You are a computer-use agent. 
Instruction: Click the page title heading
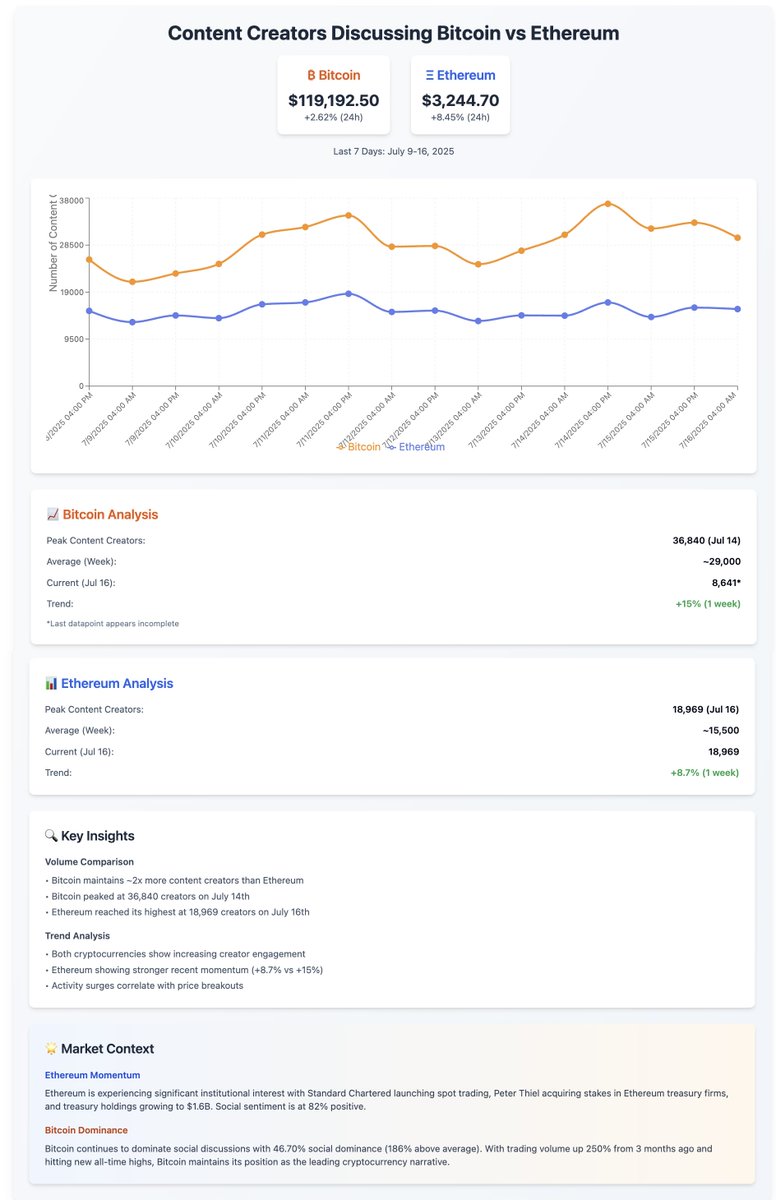click(x=393, y=33)
